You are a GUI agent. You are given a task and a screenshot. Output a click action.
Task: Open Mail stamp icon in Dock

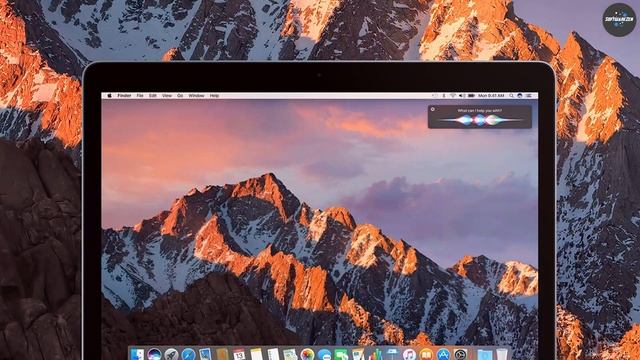click(205, 354)
